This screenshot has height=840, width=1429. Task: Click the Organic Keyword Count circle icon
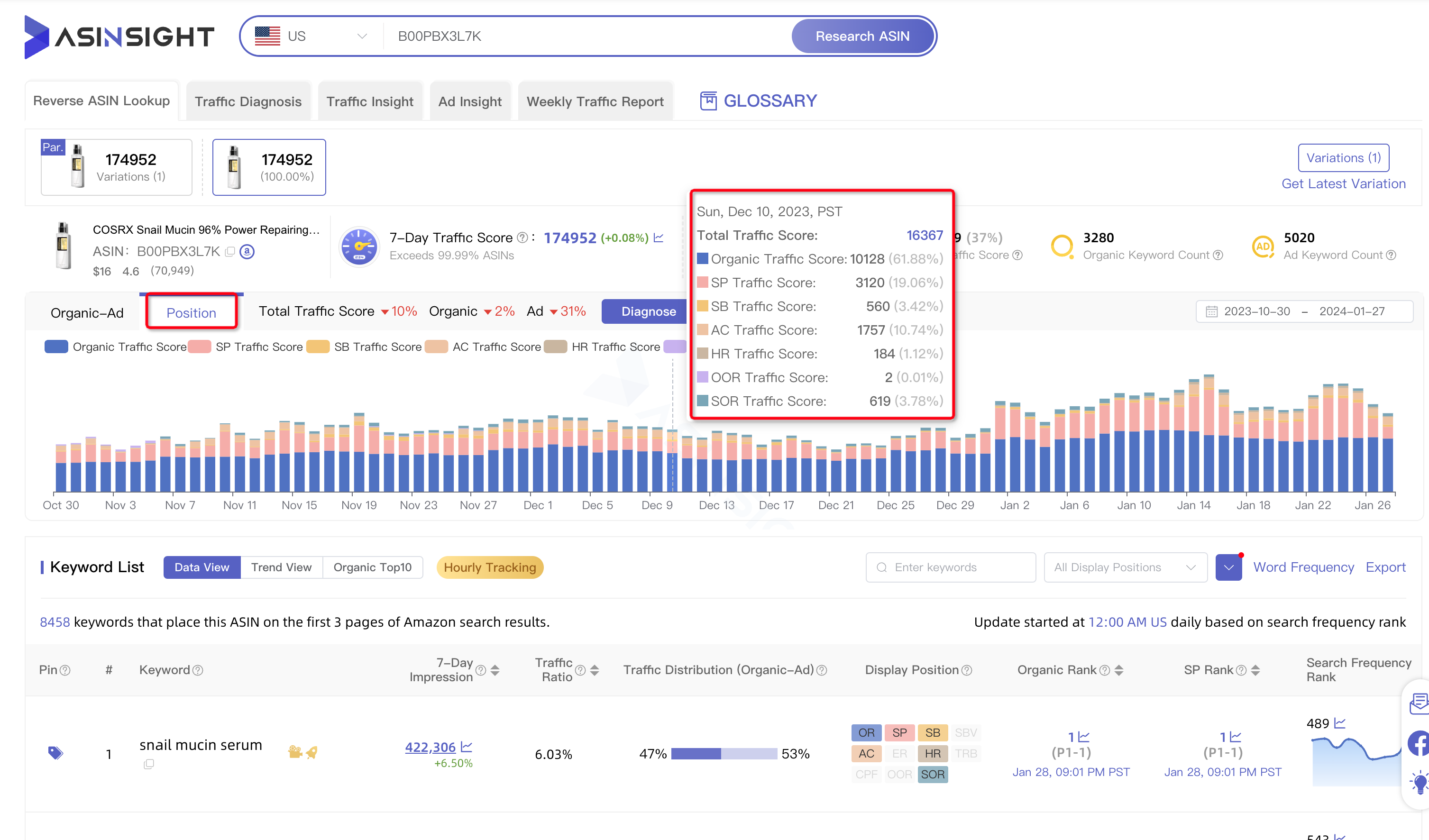pos(1062,246)
